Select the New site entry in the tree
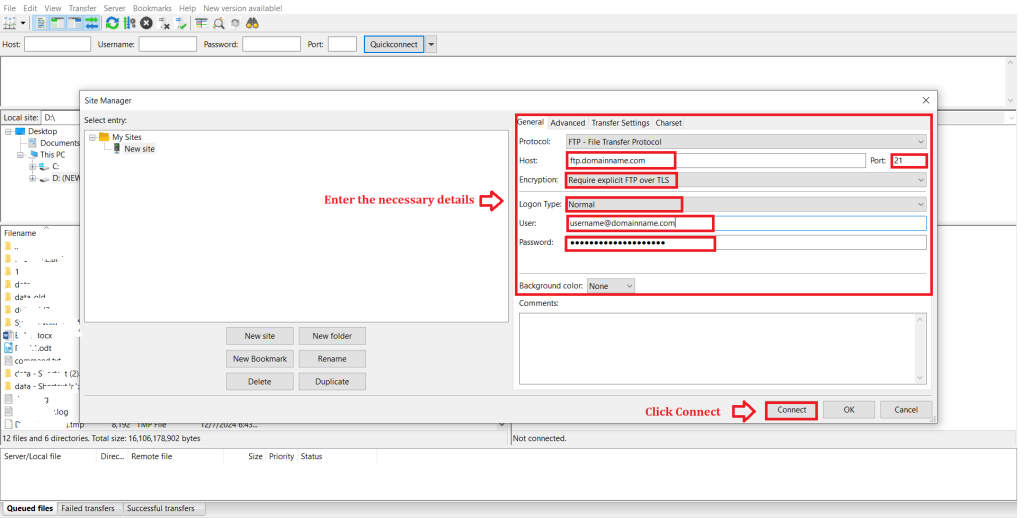Image resolution: width=1024 pixels, height=518 pixels. point(139,149)
